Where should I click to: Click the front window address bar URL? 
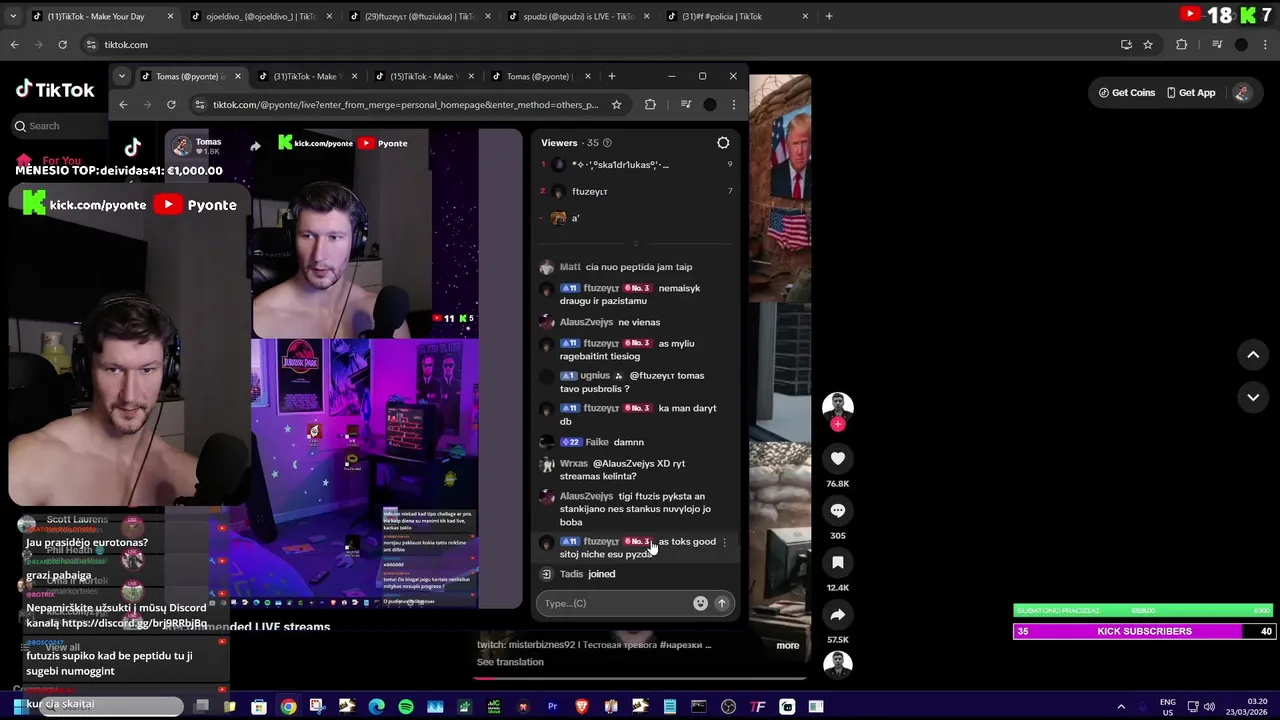(405, 104)
